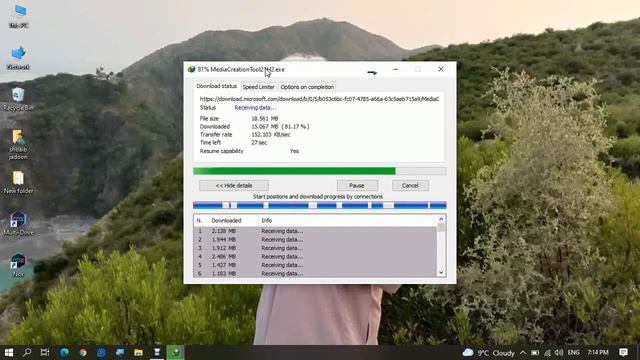This screenshot has width=640, height=360.
Task: Click the N. column header
Action: tap(200, 220)
